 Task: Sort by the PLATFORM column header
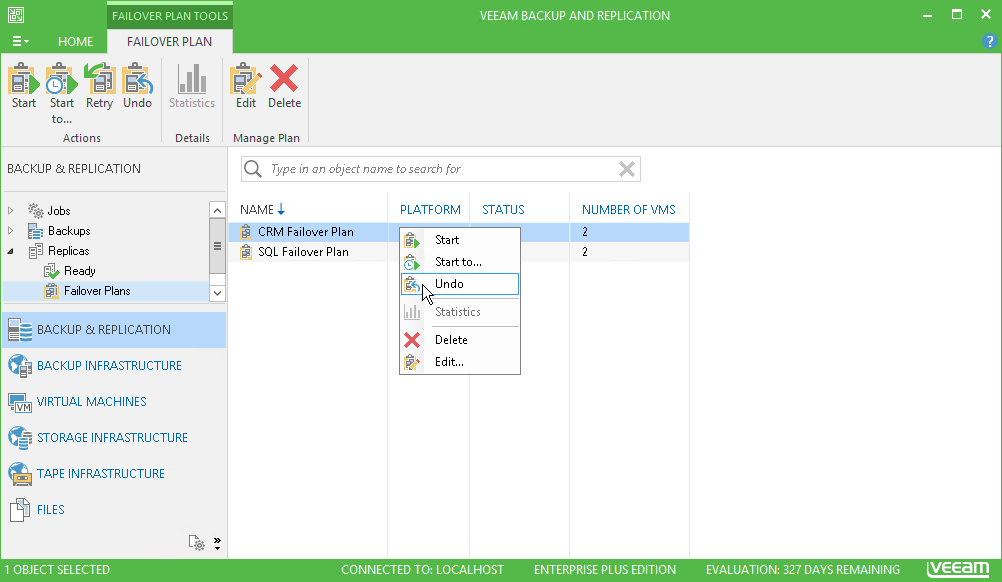tap(430, 210)
